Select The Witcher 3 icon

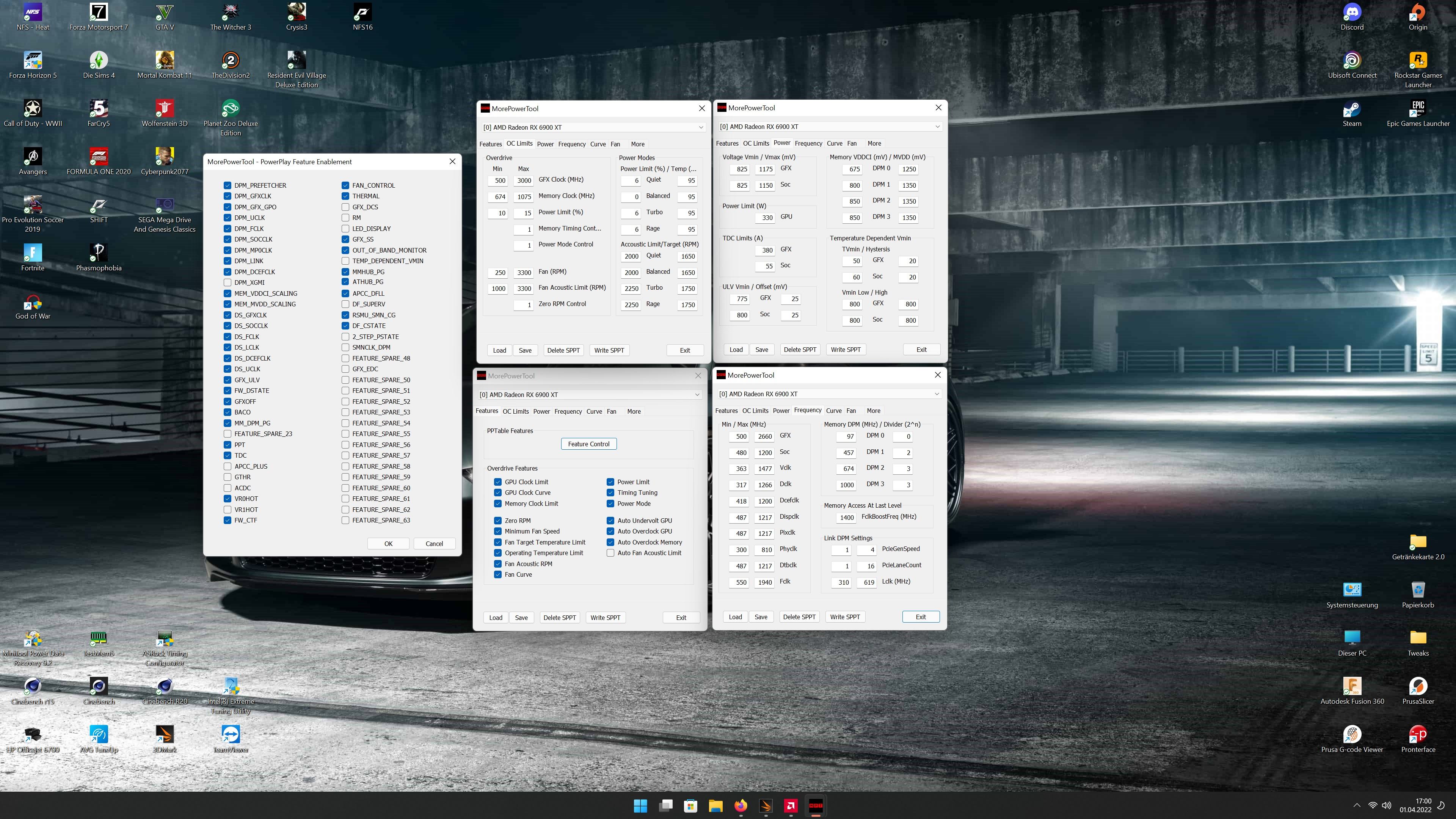(x=231, y=17)
